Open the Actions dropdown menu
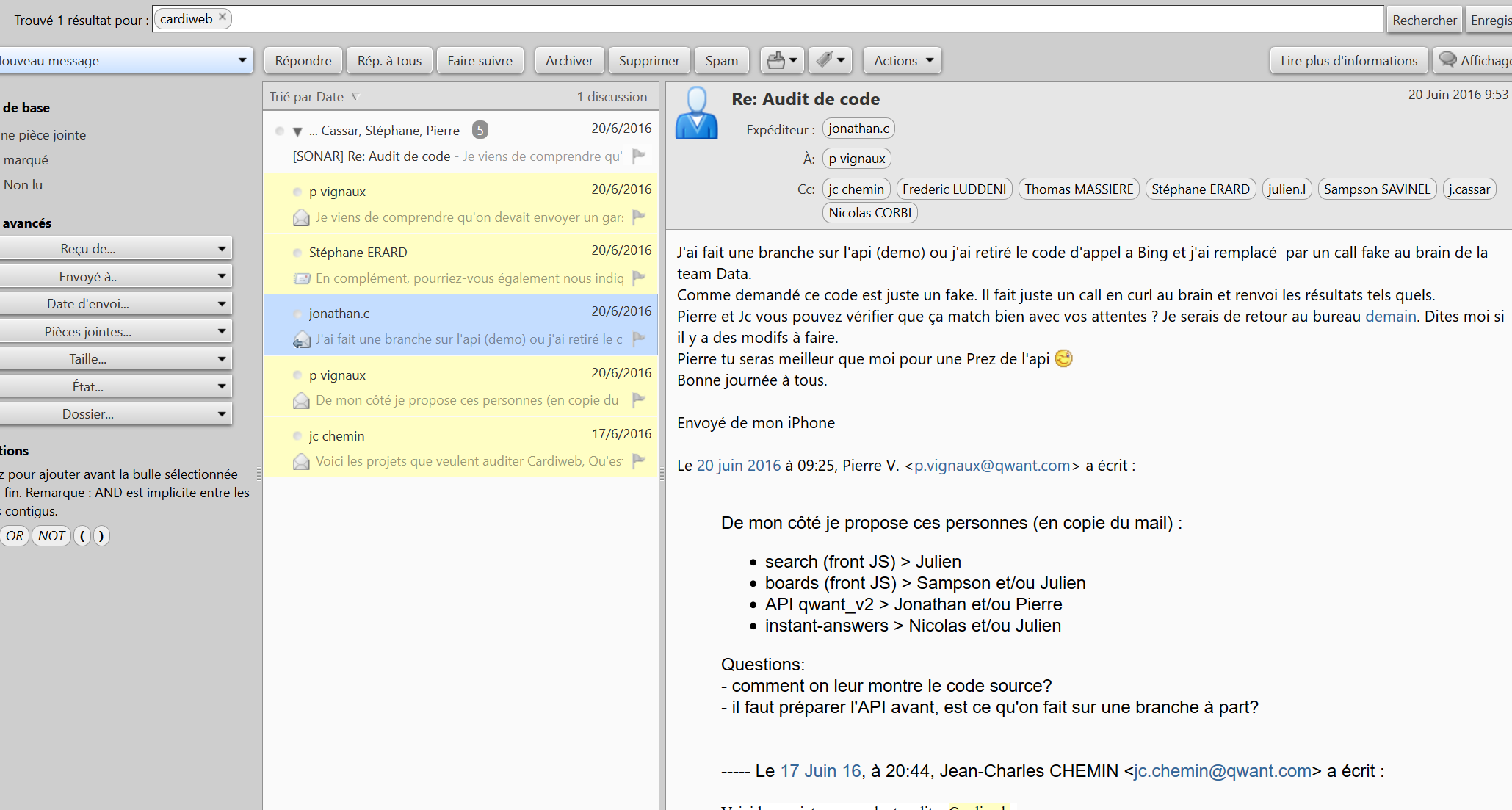The height and width of the screenshot is (810, 1512). click(903, 60)
